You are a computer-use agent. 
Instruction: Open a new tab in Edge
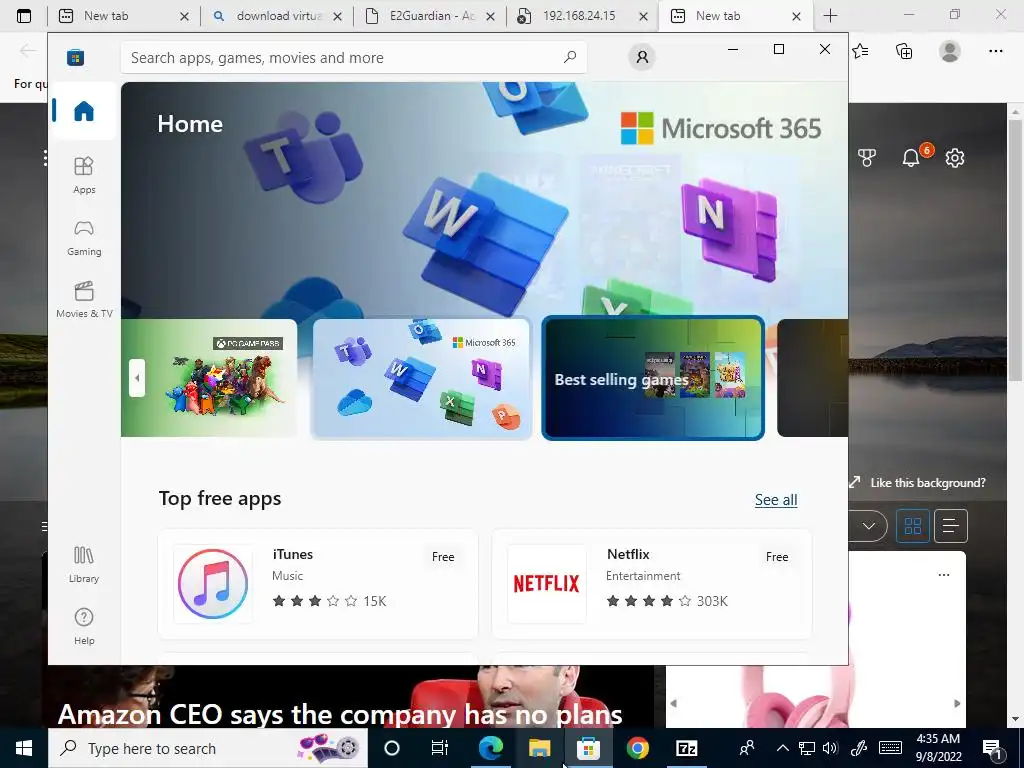[x=830, y=16]
